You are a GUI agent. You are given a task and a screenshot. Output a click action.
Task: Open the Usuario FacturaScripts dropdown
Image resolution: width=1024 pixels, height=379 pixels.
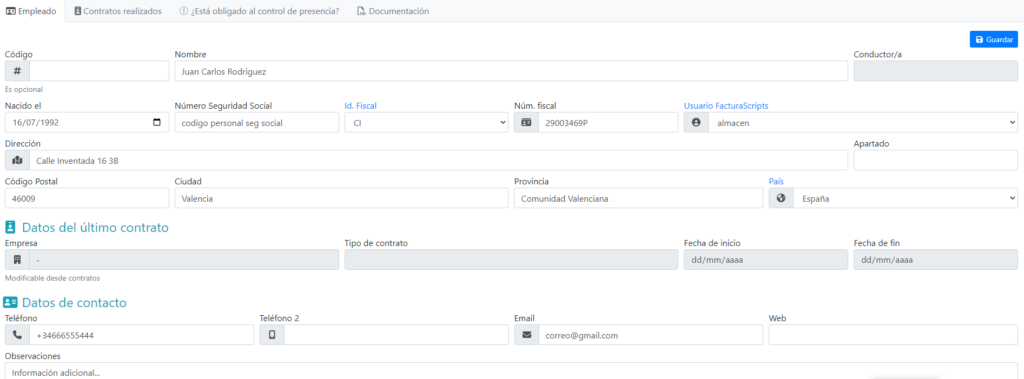[863, 122]
